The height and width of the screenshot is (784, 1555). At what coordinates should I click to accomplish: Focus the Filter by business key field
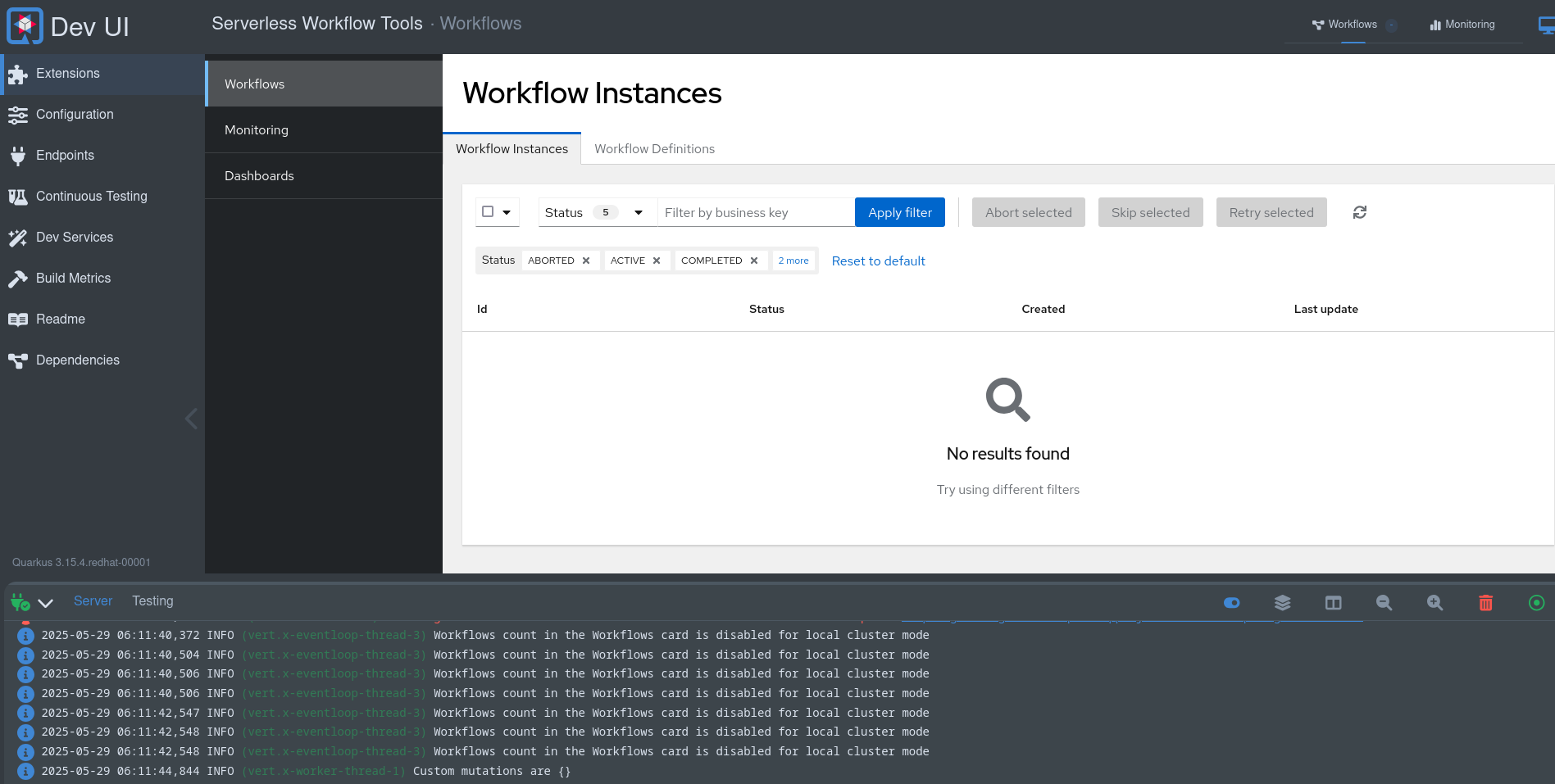point(755,212)
